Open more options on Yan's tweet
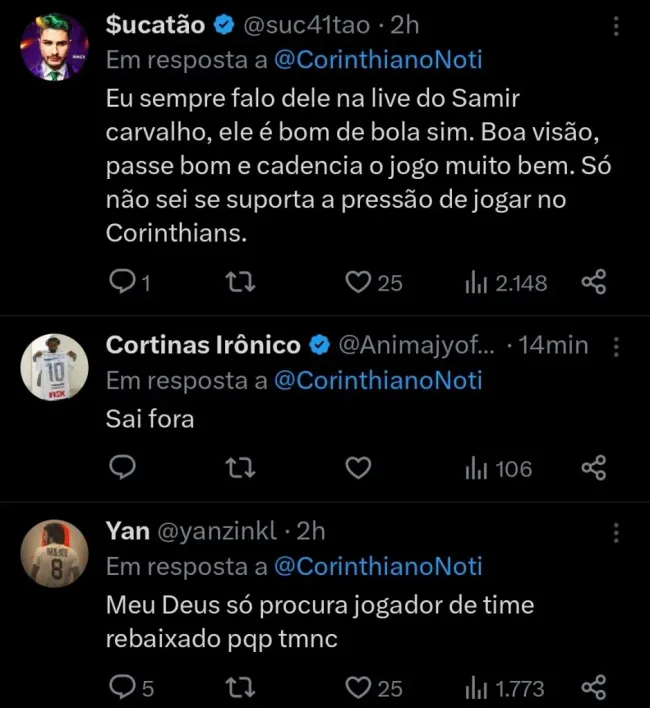Screen dimensions: 650x708 [x=616, y=531]
